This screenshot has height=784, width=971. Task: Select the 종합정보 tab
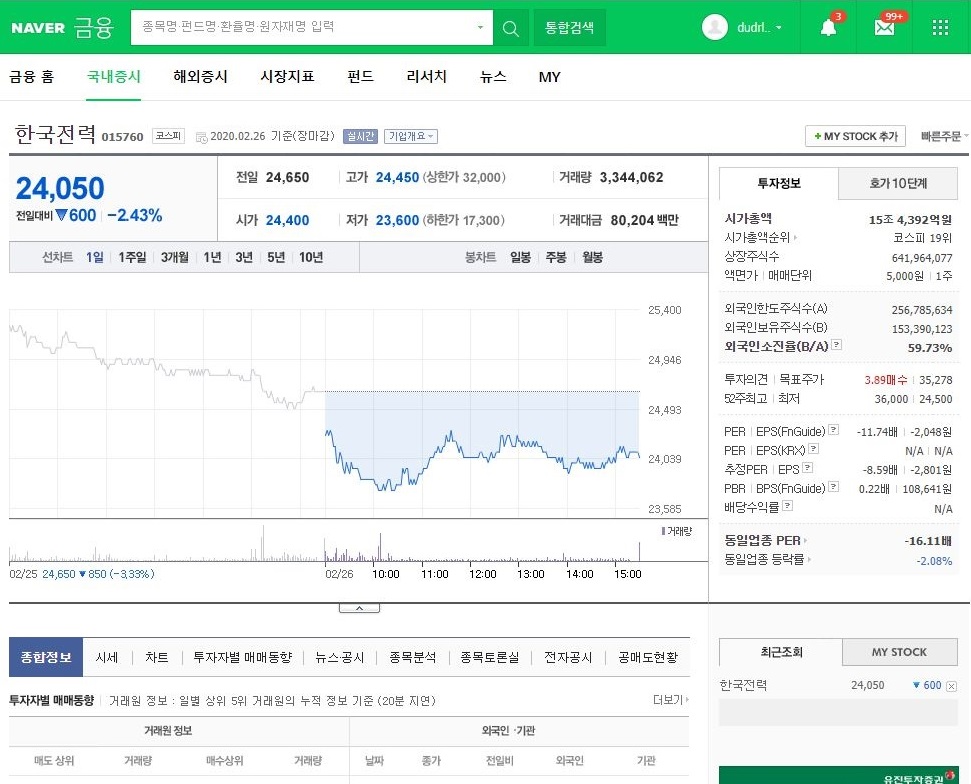coord(46,657)
